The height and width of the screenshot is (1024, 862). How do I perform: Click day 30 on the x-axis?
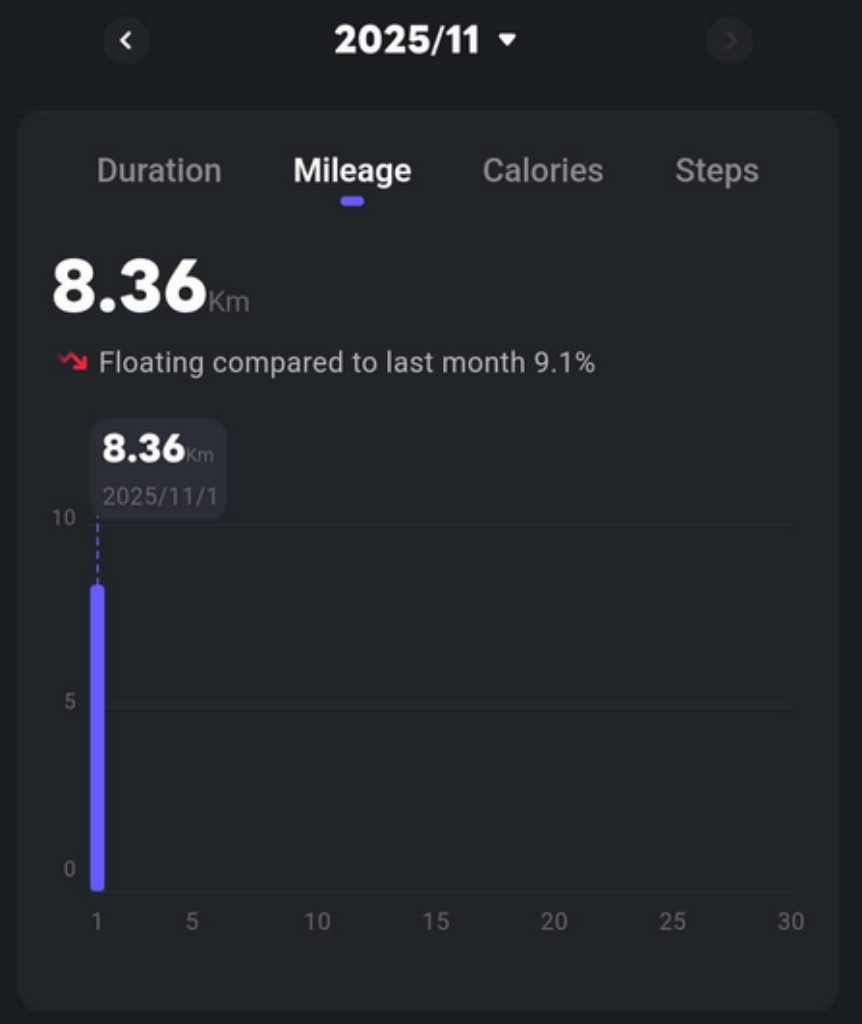click(x=790, y=921)
